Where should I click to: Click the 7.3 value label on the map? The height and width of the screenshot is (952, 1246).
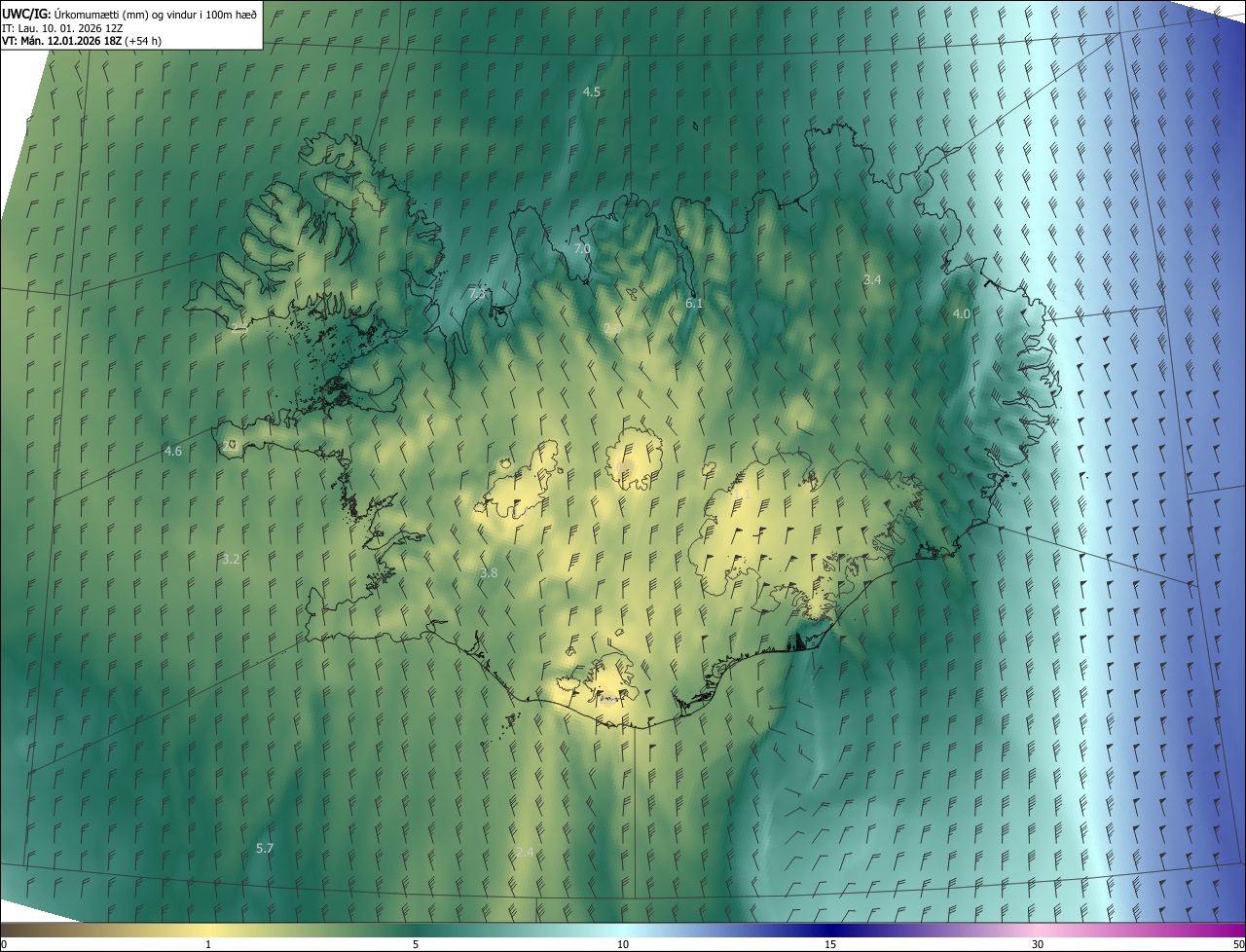[x=477, y=293]
